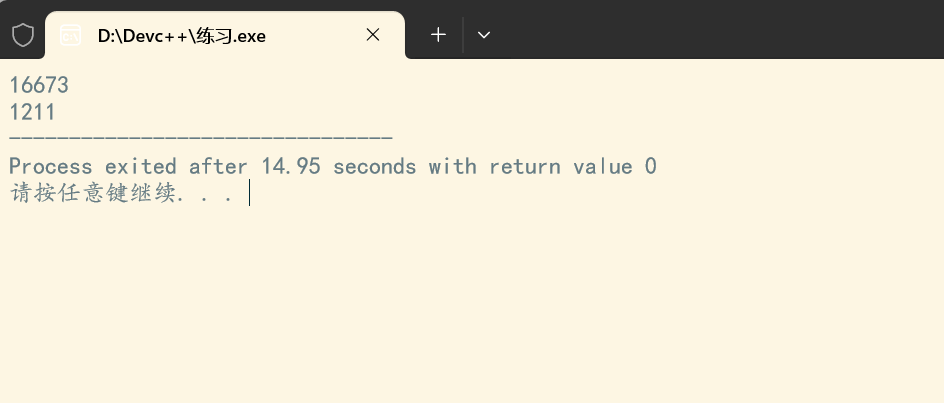Click the dashed separator line
Screen dimensions: 944x403
click(x=201, y=138)
